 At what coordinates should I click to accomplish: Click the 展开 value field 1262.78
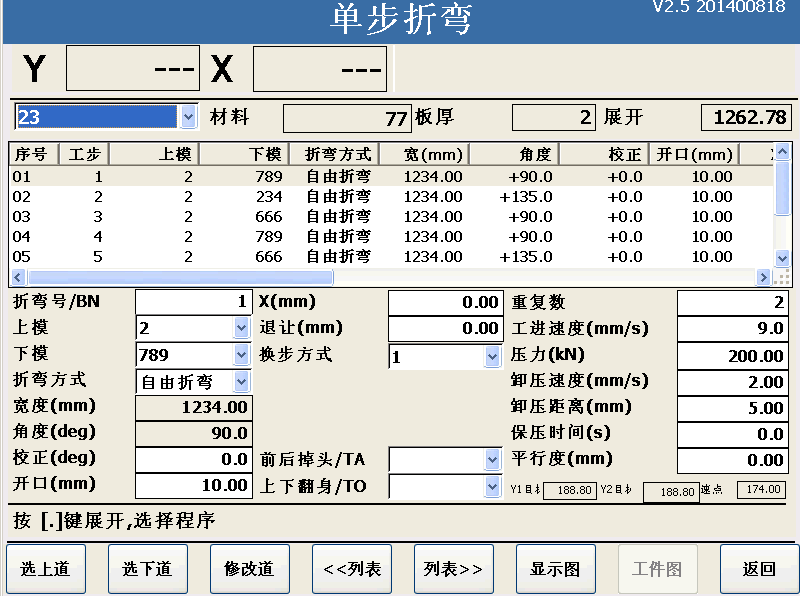[x=746, y=117]
